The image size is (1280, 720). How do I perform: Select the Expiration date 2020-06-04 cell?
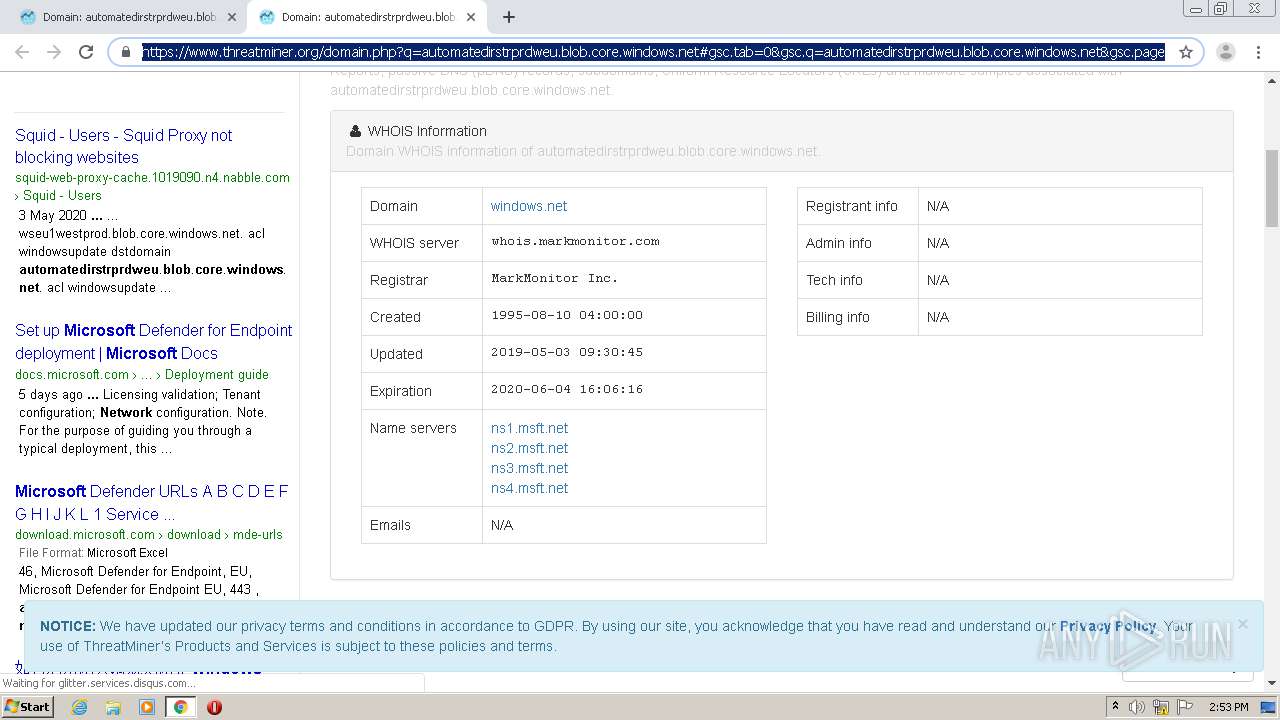pyautogui.click(x=624, y=390)
